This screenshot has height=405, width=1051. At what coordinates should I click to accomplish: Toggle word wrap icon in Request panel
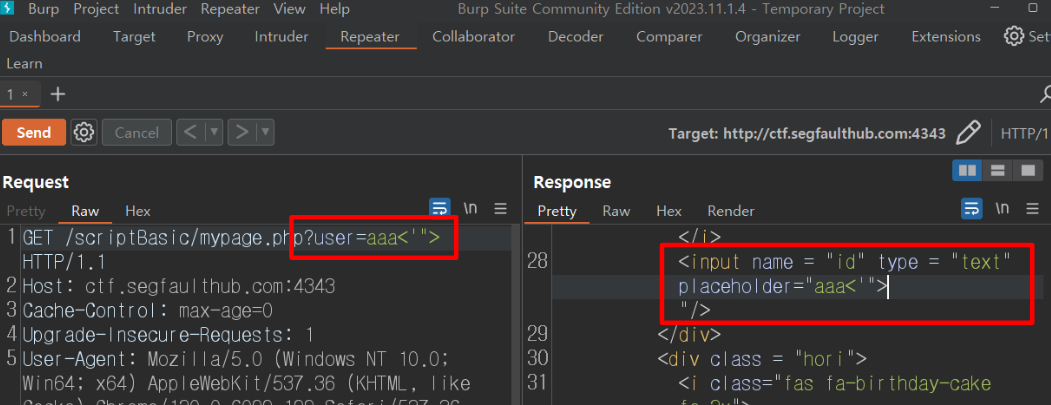[439, 209]
